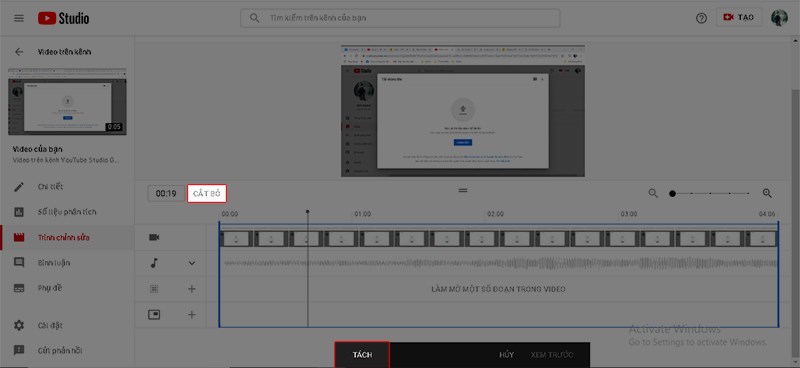The width and height of the screenshot is (800, 368).
Task: Click the pencil icon for Chi tiết
Action: click(x=19, y=187)
